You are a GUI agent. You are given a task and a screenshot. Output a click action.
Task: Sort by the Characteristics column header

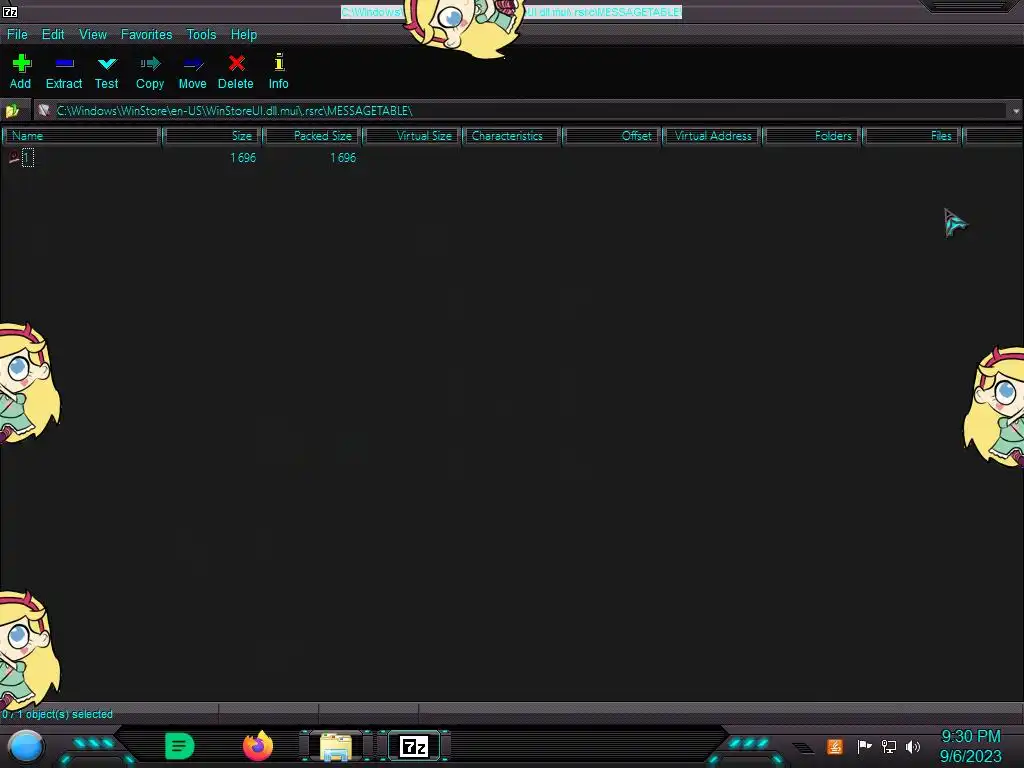512,136
